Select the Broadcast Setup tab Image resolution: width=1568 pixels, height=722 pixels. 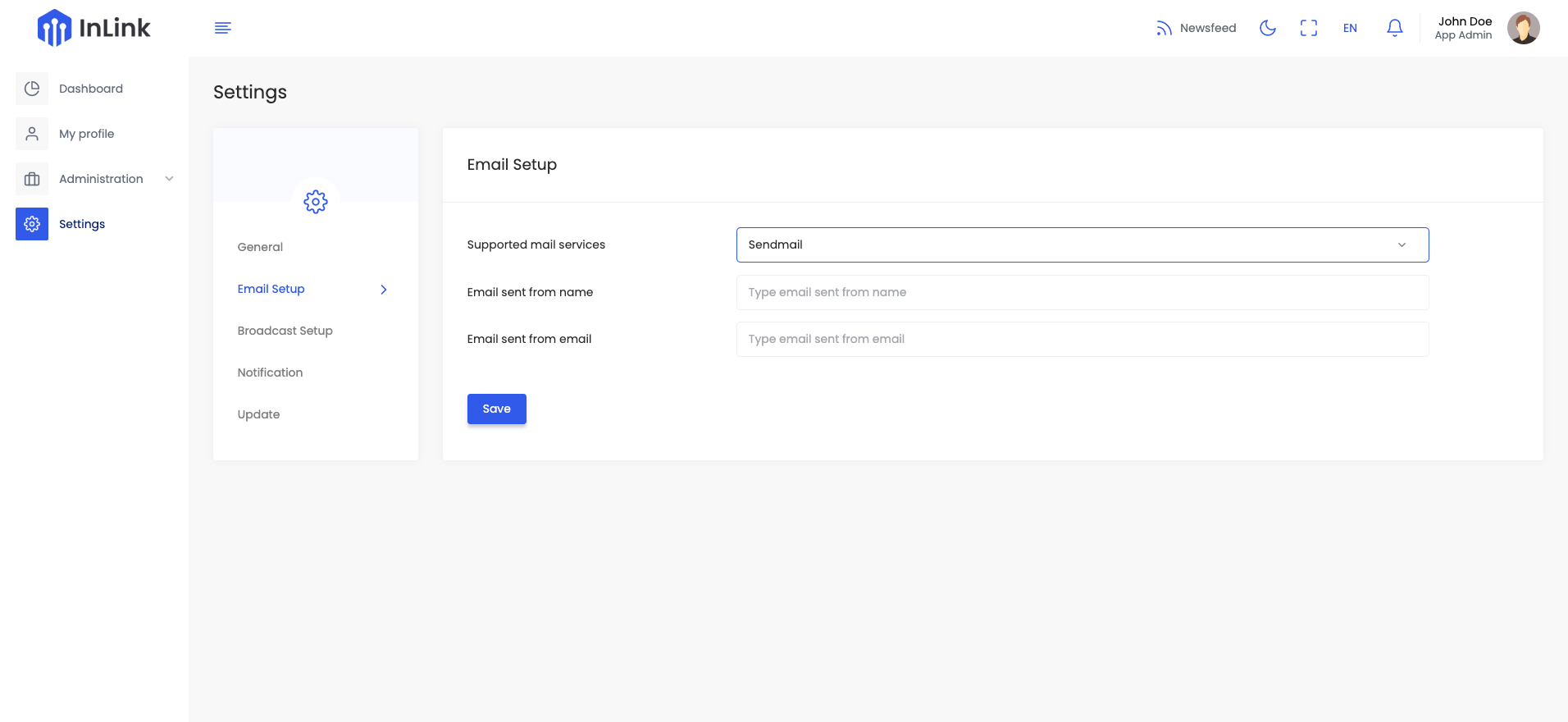285,331
